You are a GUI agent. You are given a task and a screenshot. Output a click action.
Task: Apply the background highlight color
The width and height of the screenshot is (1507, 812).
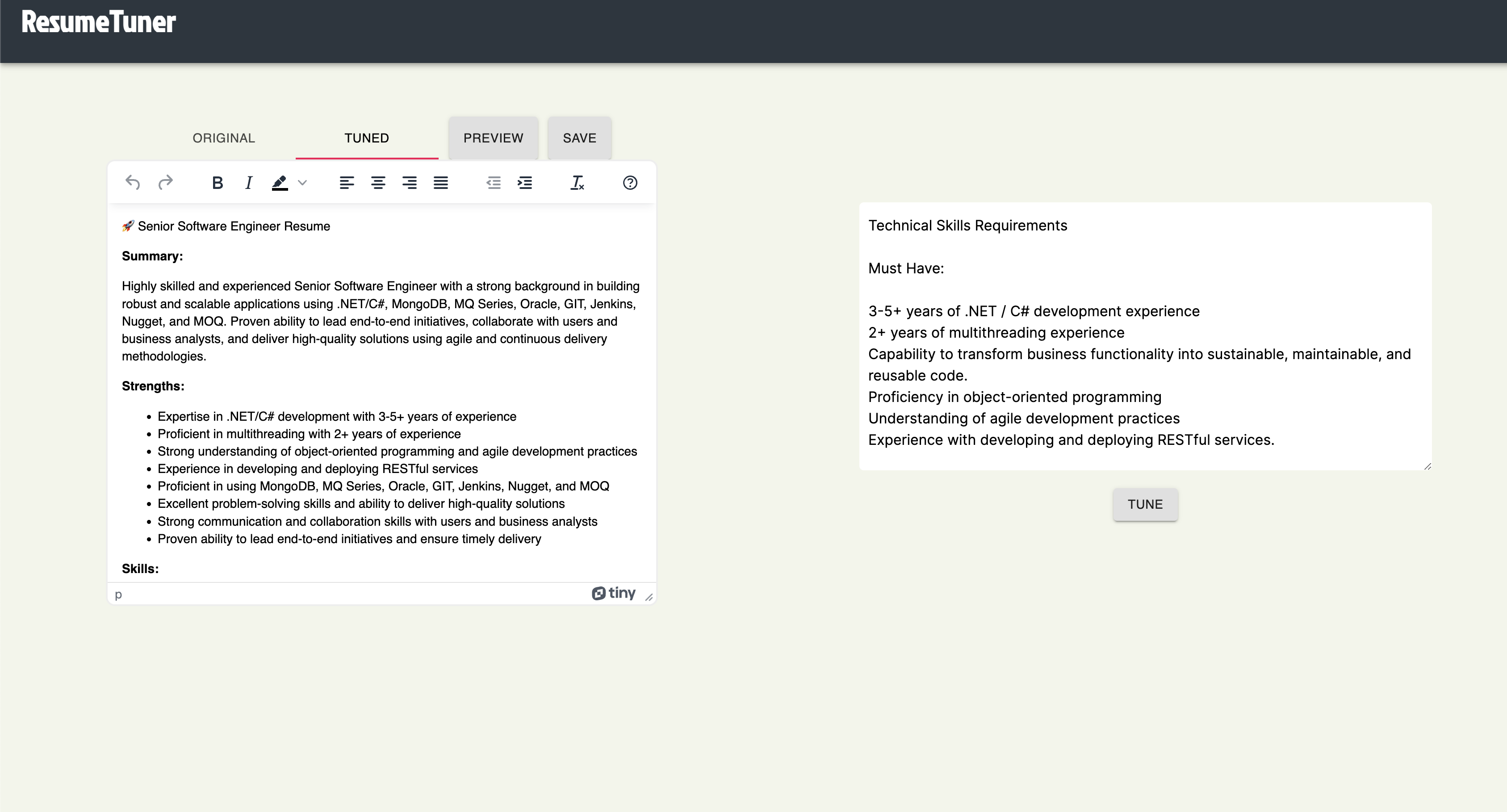(x=280, y=183)
